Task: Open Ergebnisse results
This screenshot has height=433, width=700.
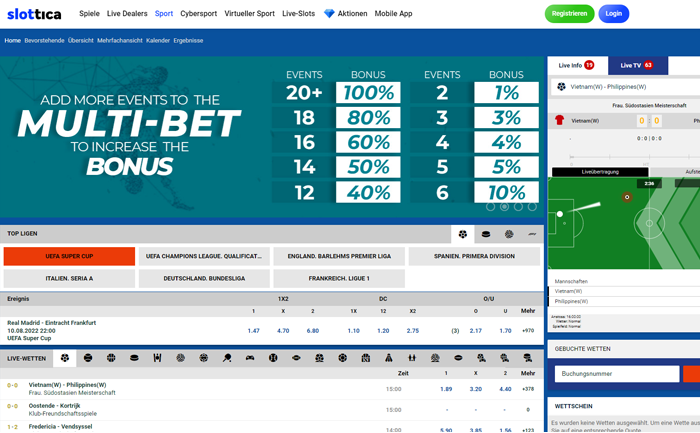Action: (188, 41)
